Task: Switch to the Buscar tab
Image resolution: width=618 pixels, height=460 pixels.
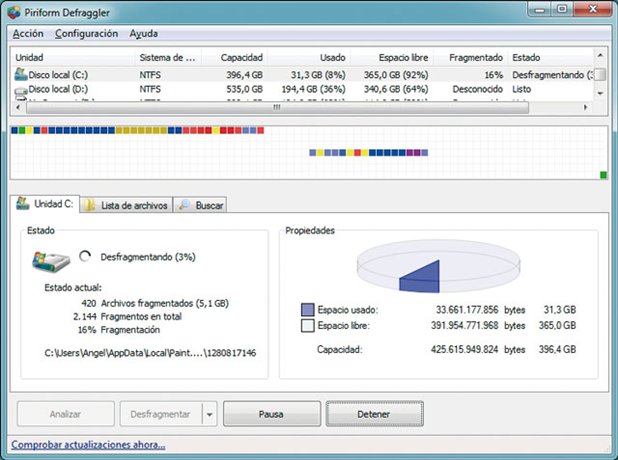Action: [x=201, y=205]
